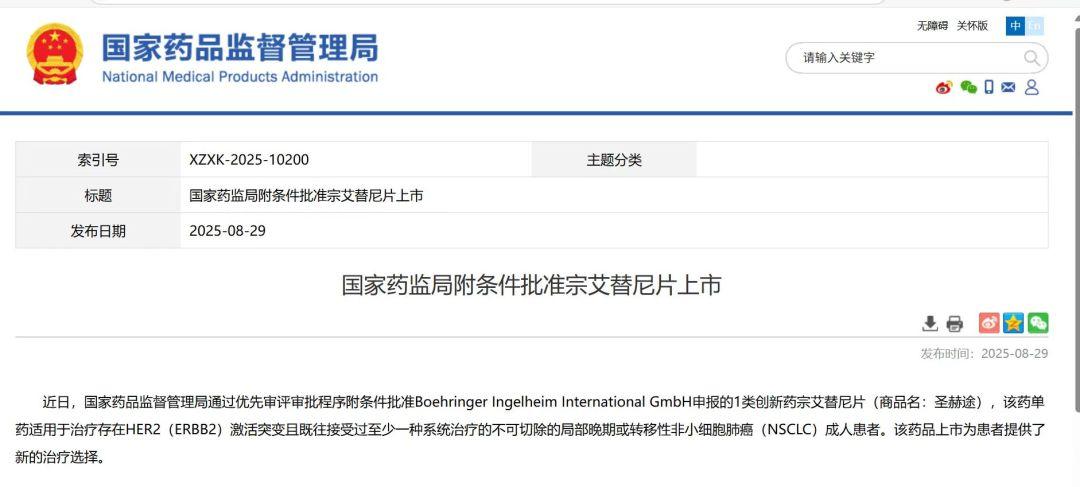Click the 国家药品监督管理局 site title

click(x=240, y=48)
